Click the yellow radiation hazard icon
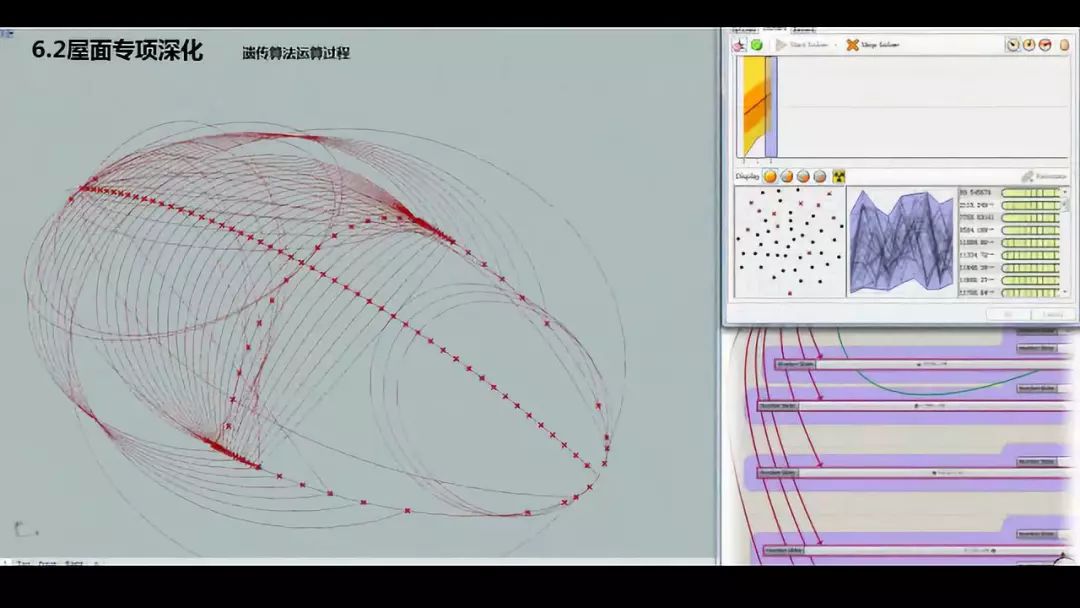The height and width of the screenshot is (608, 1080). [x=839, y=176]
